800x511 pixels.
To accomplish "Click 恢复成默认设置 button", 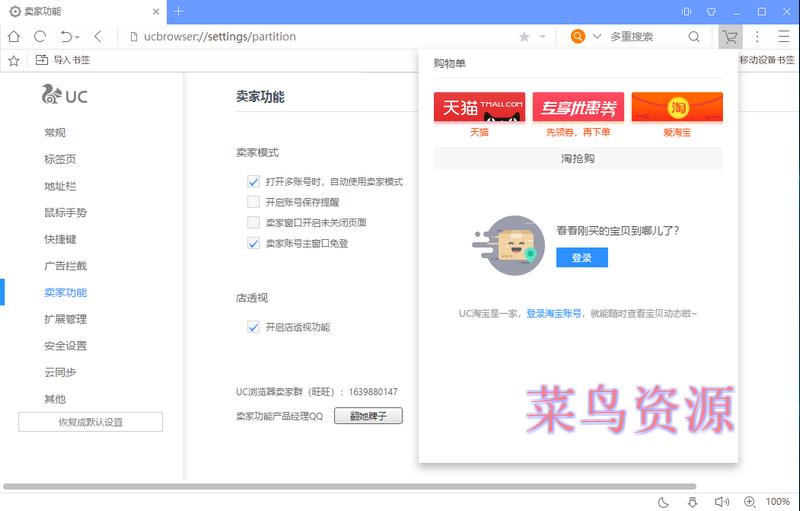I will click(90, 422).
